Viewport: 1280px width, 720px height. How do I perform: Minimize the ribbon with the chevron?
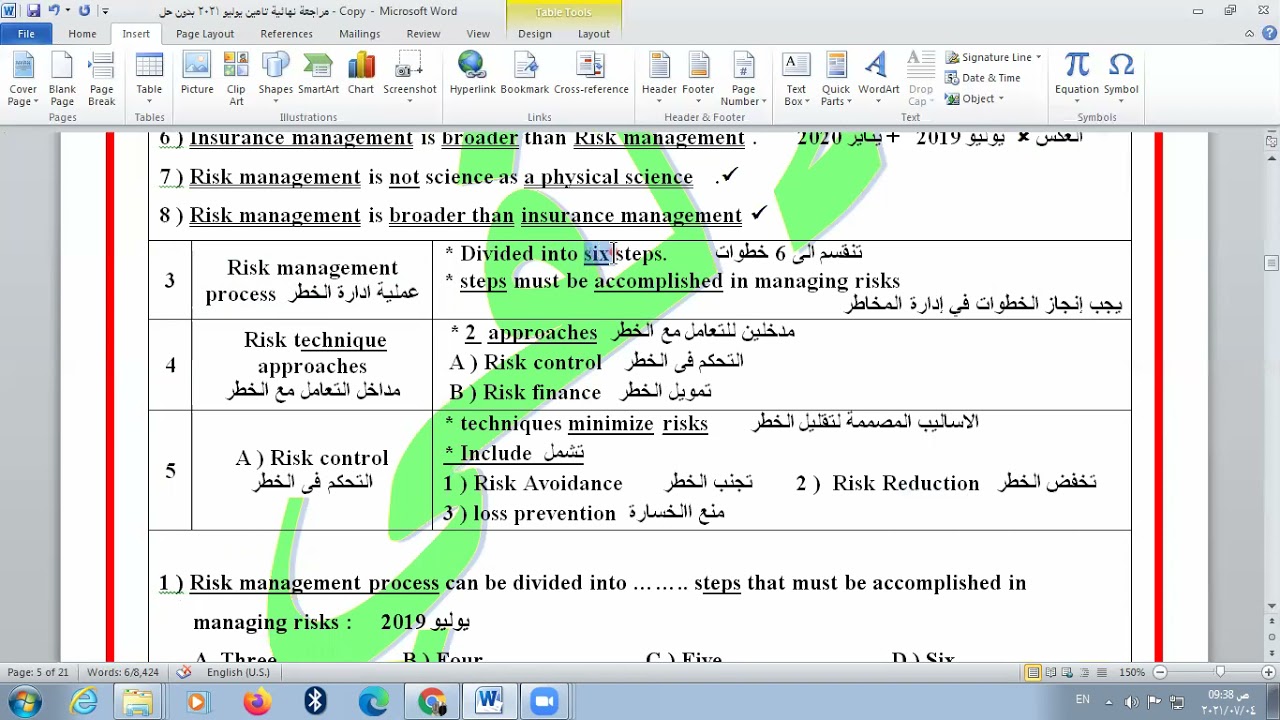point(1249,34)
